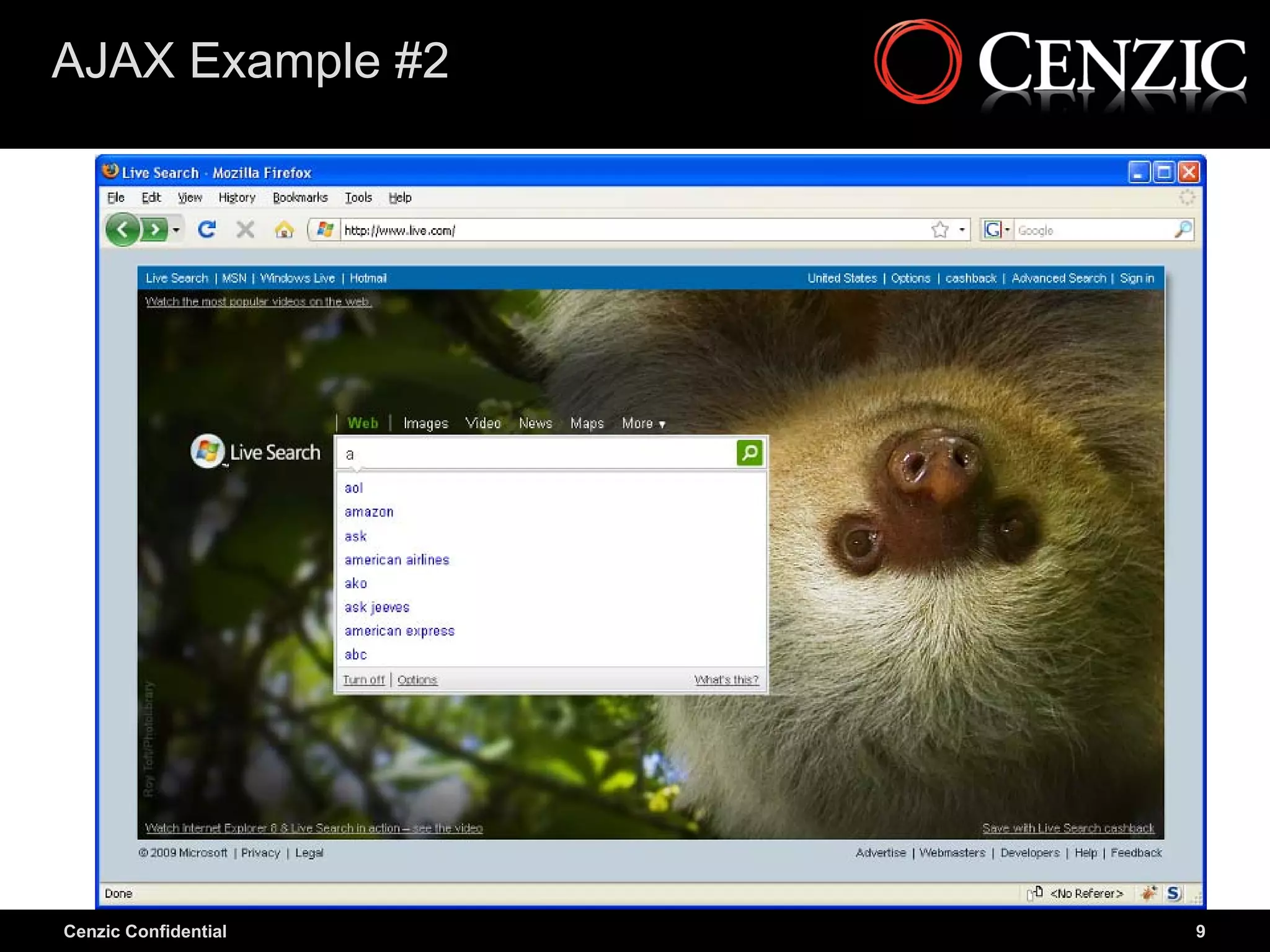Click the blue S status bar icon
The height and width of the screenshot is (952, 1270).
point(1173,893)
